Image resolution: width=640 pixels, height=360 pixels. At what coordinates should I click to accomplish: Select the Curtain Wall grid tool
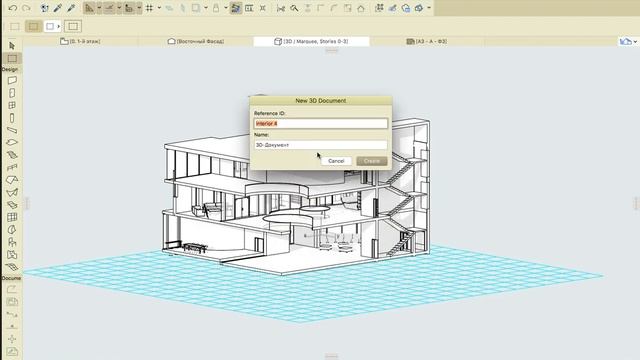pos(12,217)
